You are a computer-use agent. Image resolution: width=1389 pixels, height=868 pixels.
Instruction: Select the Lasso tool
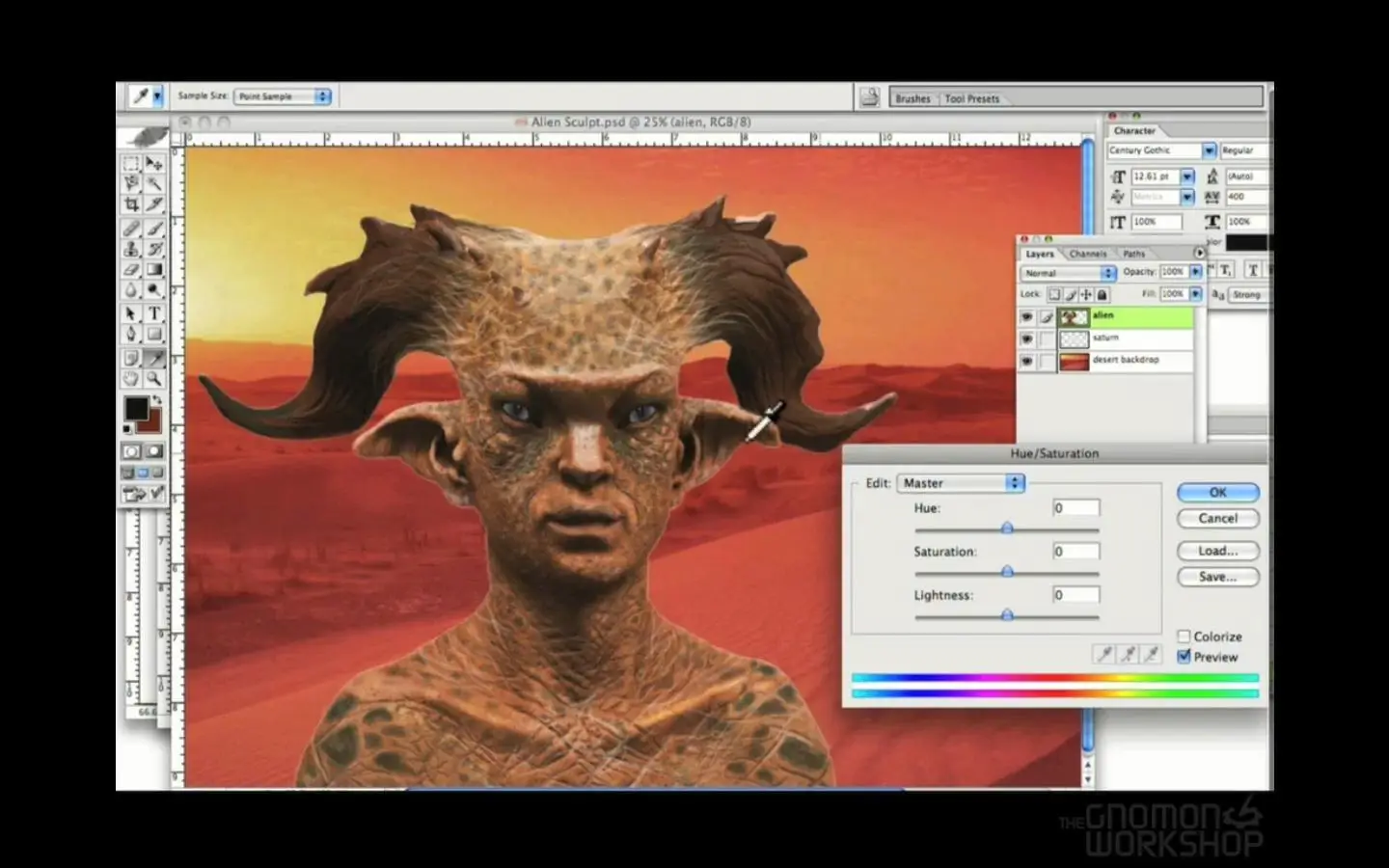point(131,183)
